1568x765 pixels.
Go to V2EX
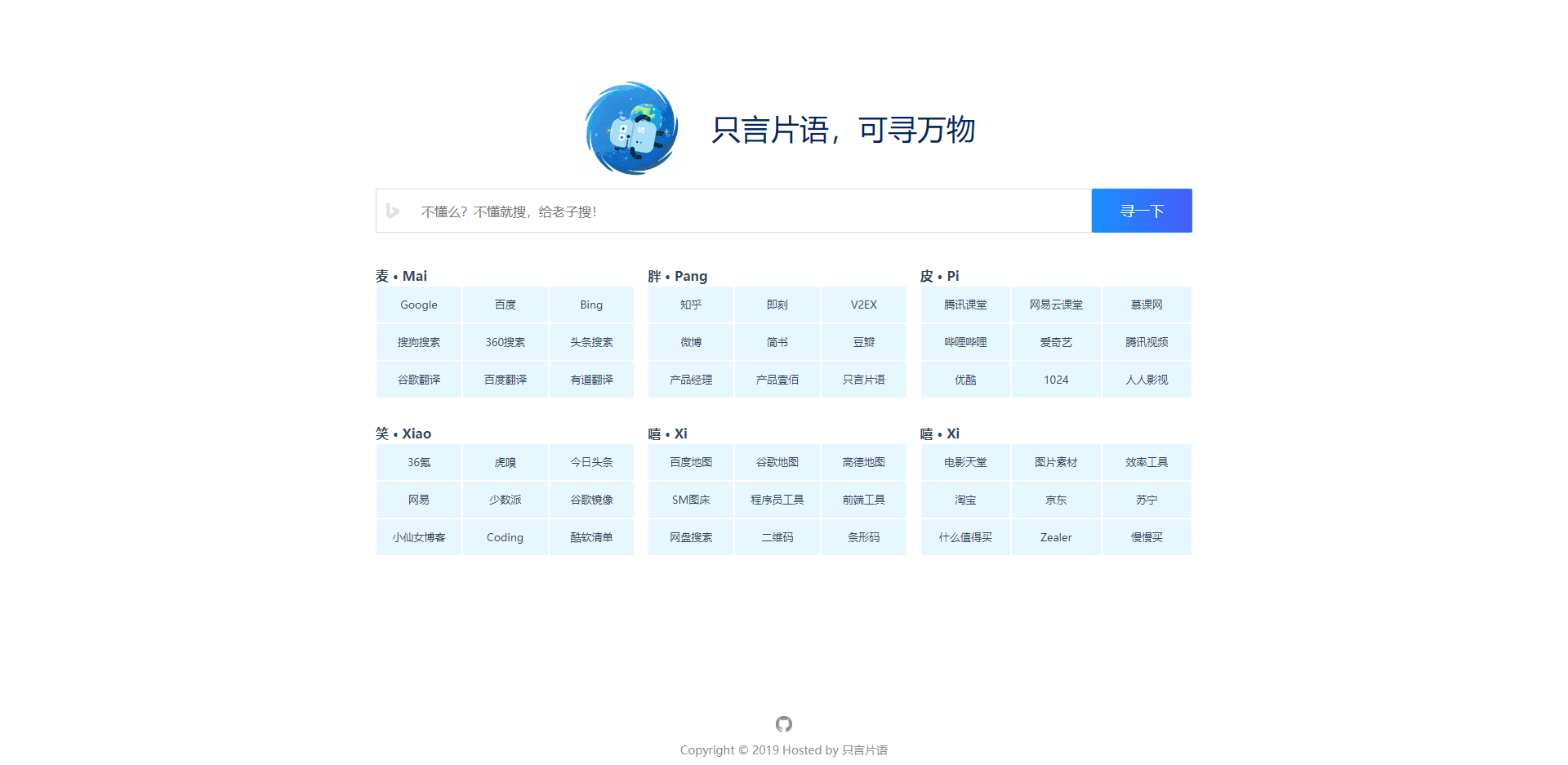(863, 305)
